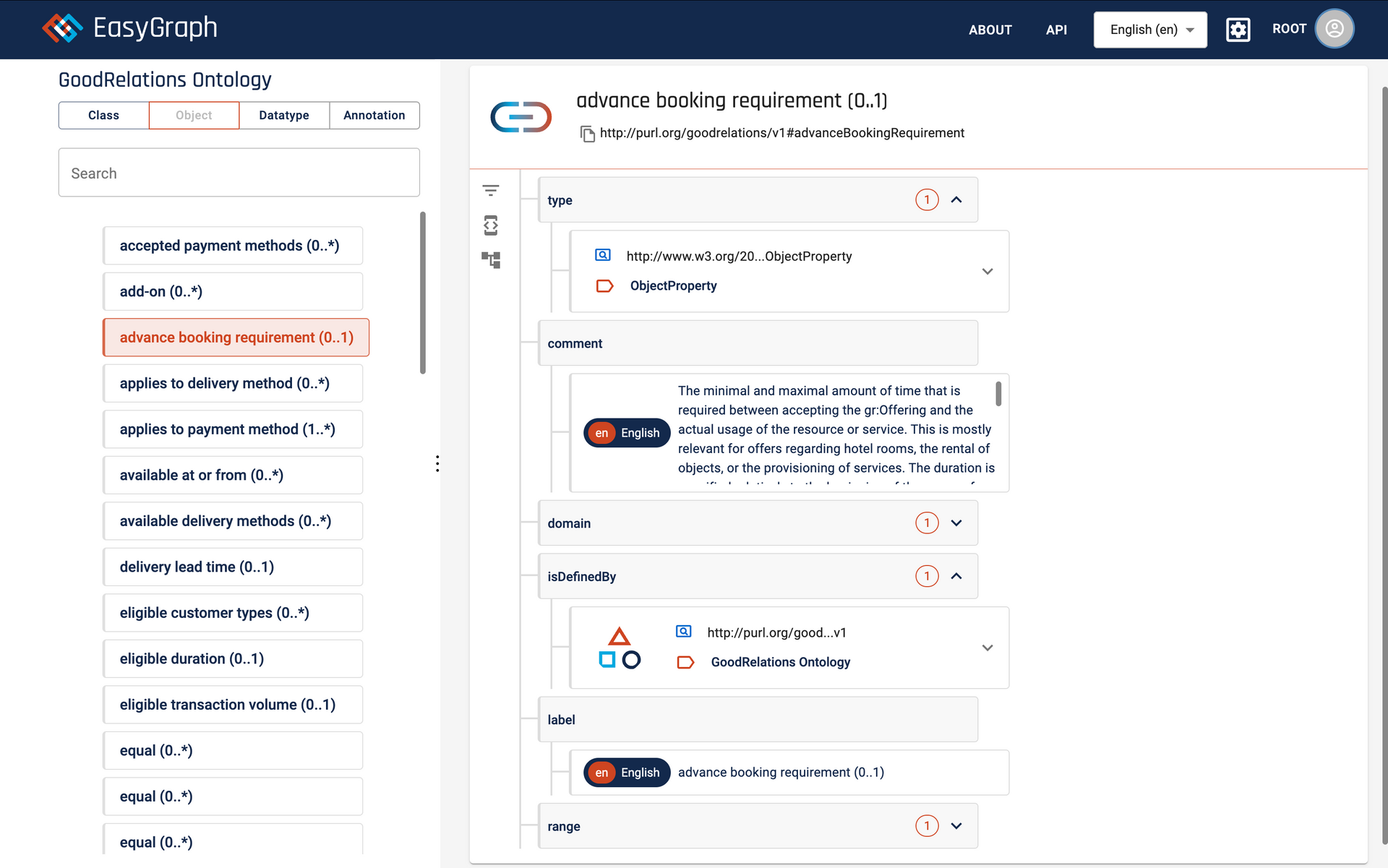Collapse the type section

(956, 200)
